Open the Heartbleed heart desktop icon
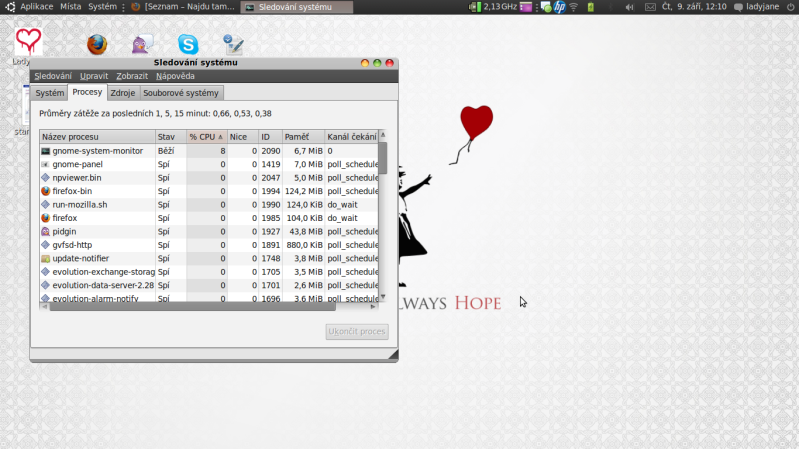The height and width of the screenshot is (449, 799). pos(28,42)
